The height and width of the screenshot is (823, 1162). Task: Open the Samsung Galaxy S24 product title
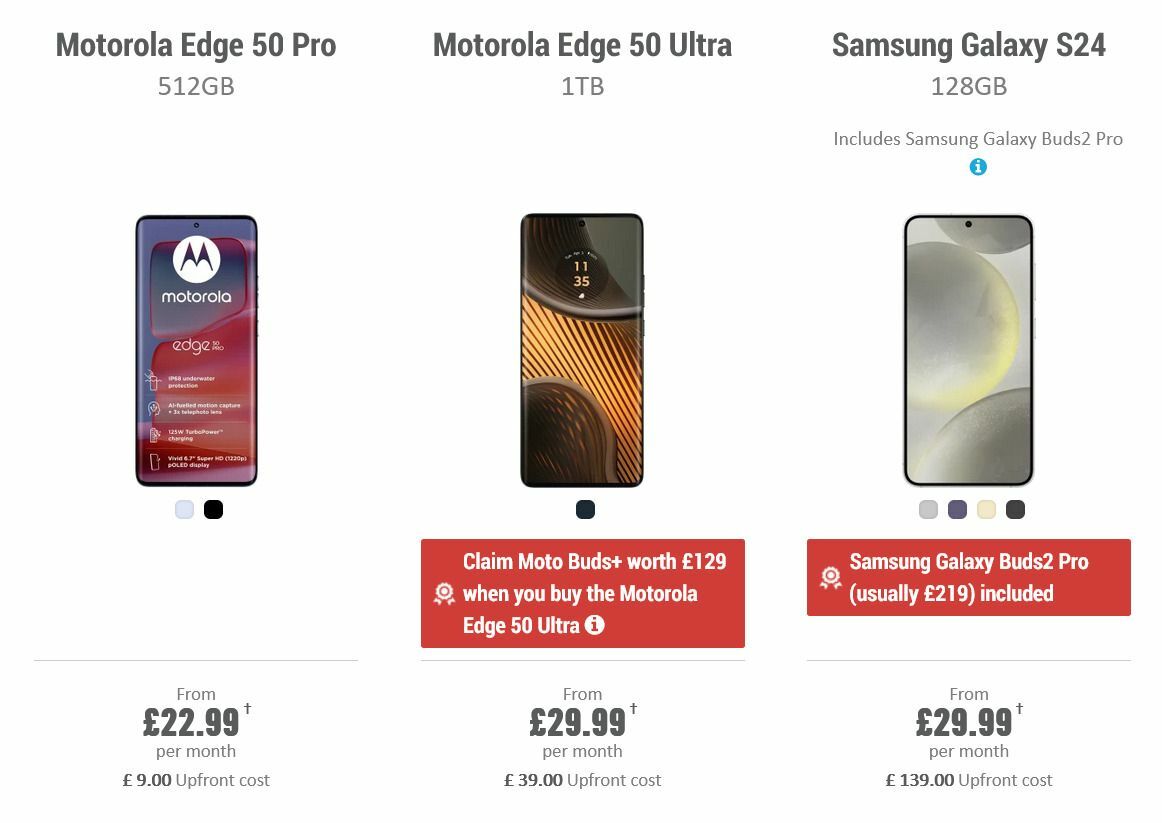point(968,45)
